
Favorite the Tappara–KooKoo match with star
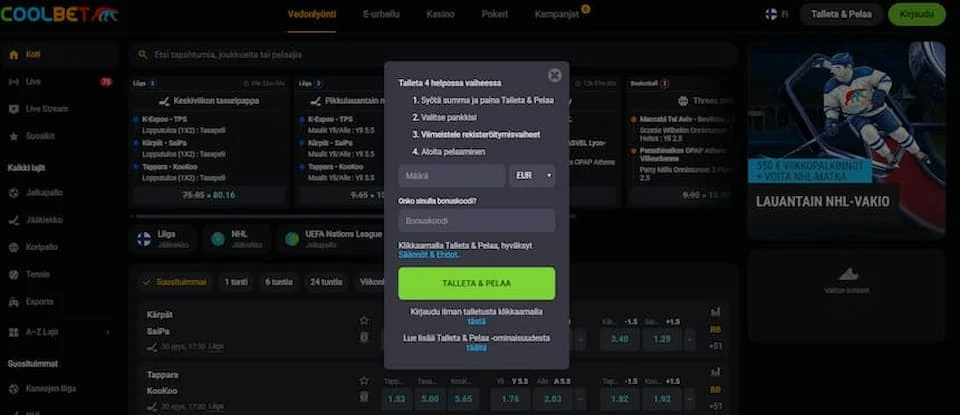tap(364, 381)
